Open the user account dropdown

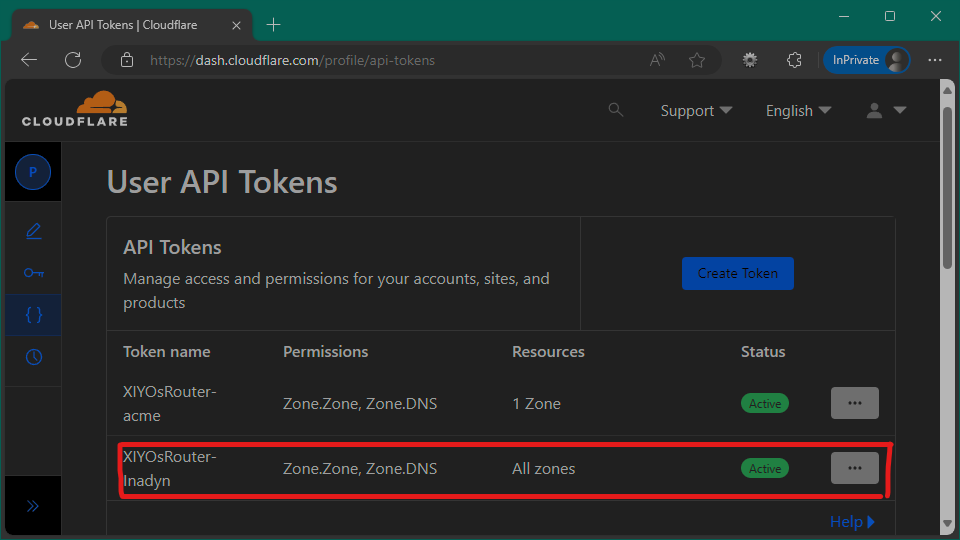tap(885, 111)
